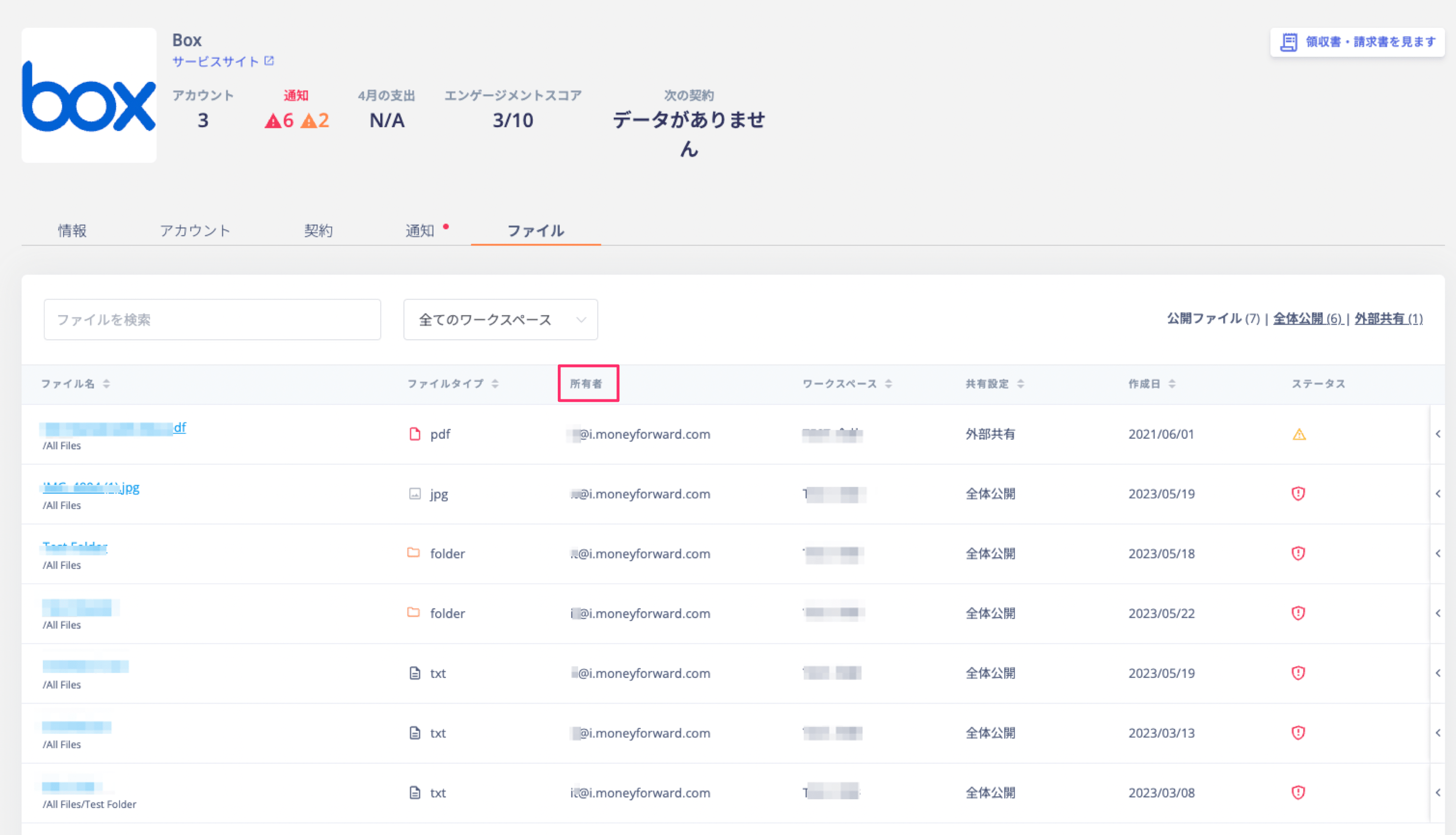Click the orange alert count 2

[315, 121]
